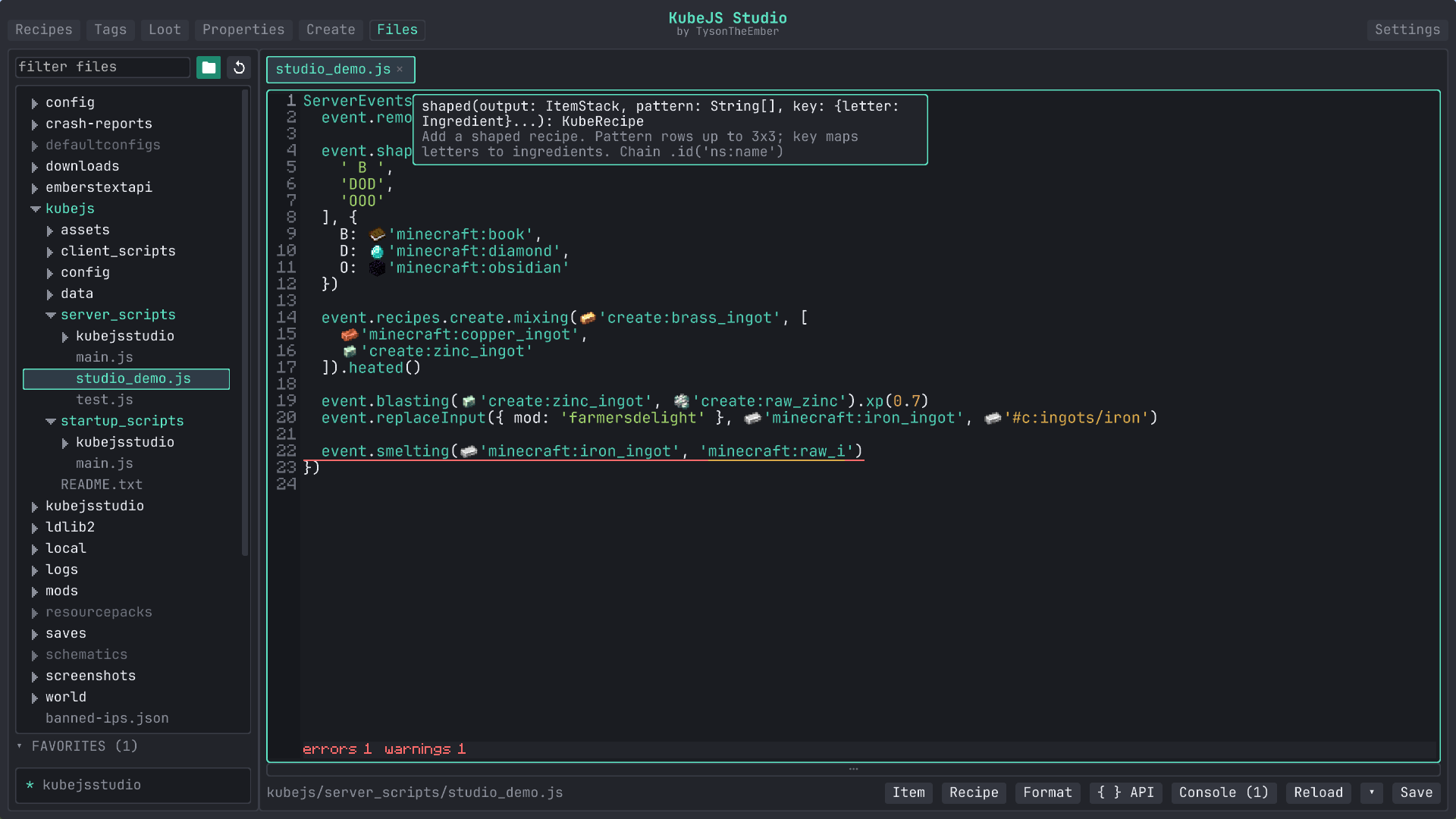Save the current file
Screen dimensions: 1456x819
pos(1417,792)
